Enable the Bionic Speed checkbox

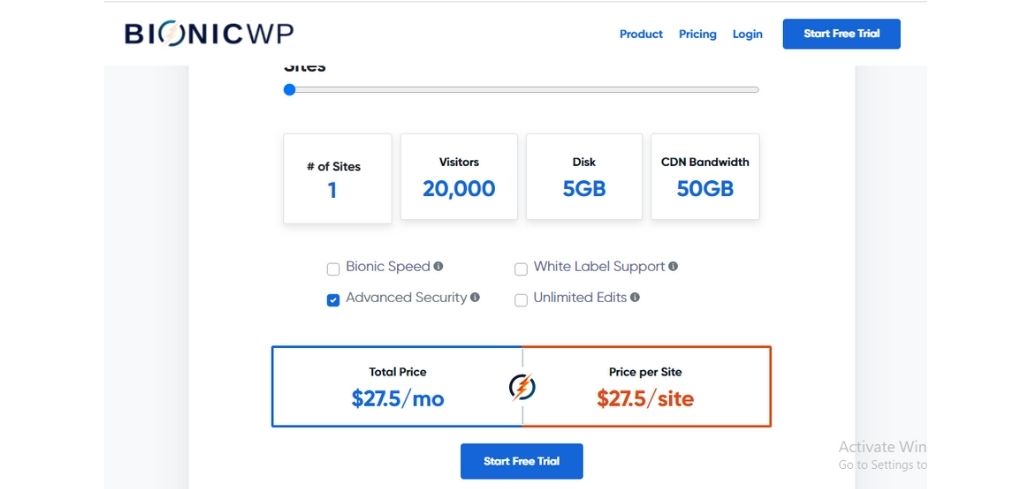pyautogui.click(x=333, y=269)
